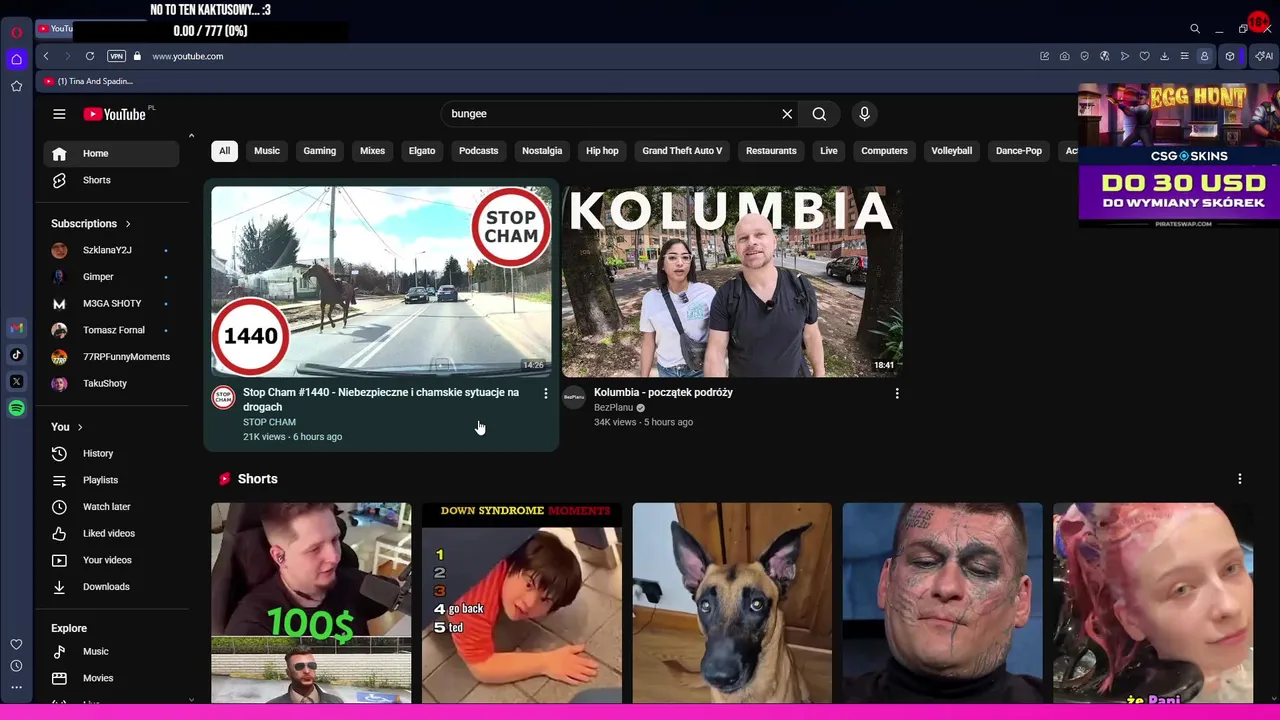Open the shield privacy protection icon
This screenshot has width=1280, height=720.
click(x=1084, y=56)
